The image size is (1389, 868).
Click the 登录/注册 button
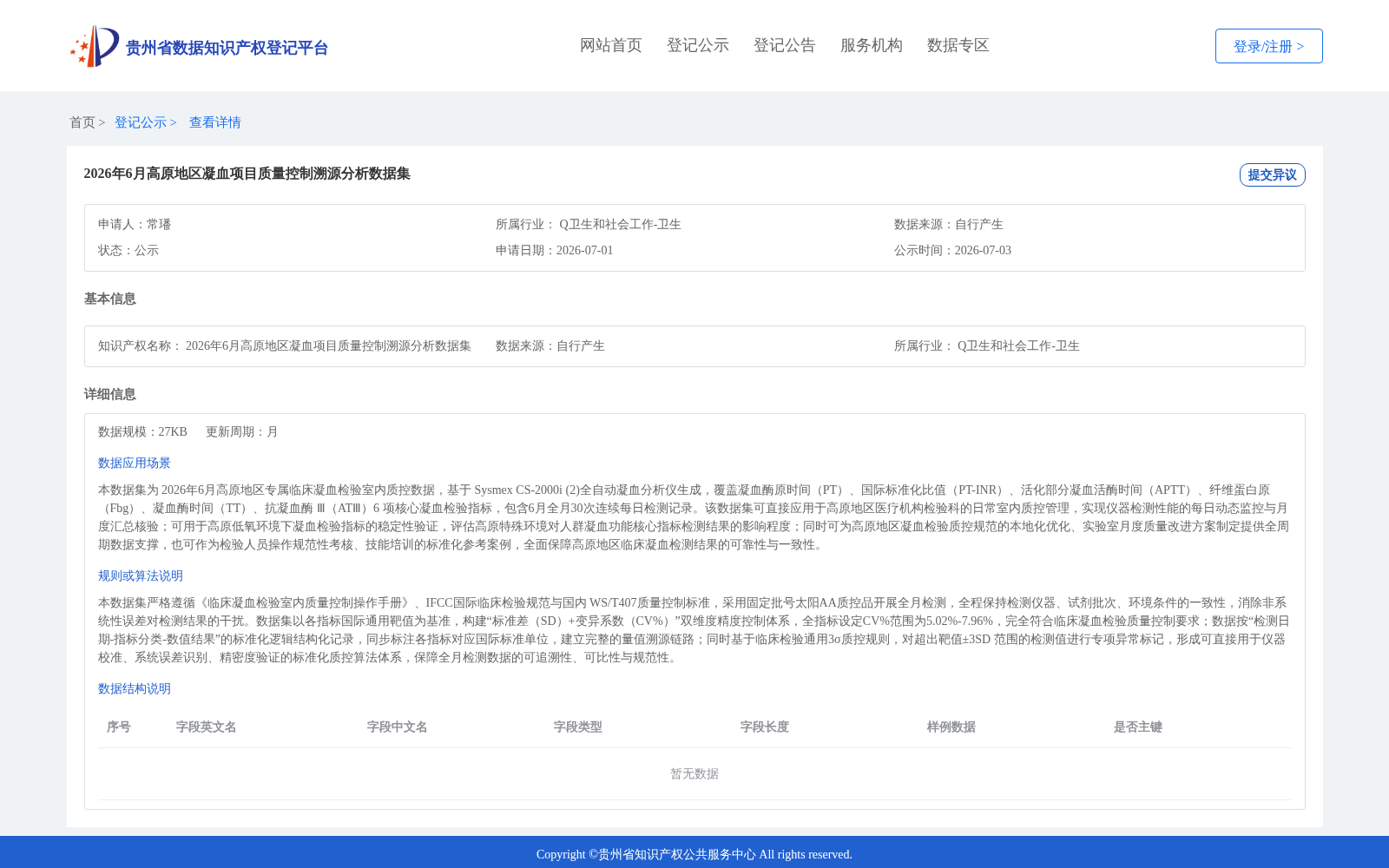click(1268, 46)
